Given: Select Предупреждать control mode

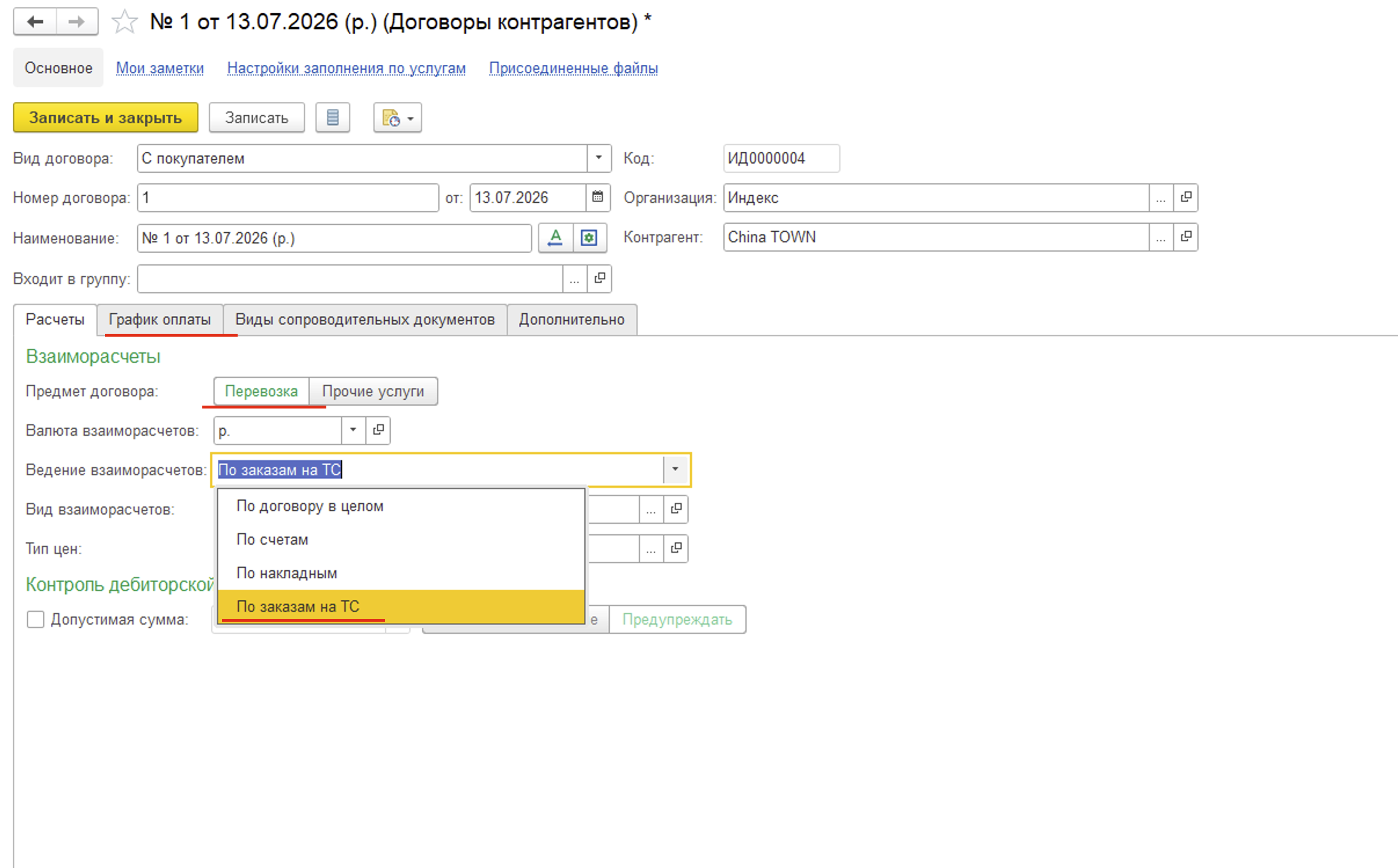Looking at the screenshot, I should coord(677,619).
